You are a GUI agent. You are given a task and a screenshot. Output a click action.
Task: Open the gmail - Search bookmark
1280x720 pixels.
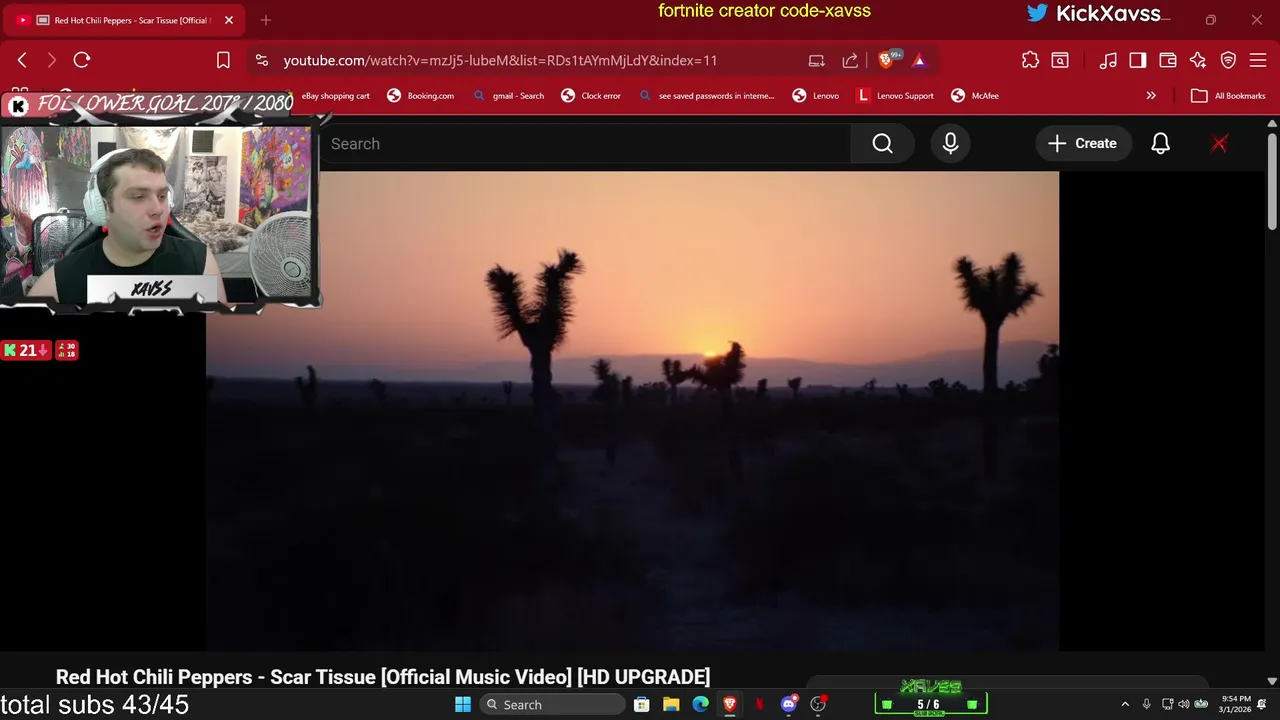pyautogui.click(x=509, y=96)
